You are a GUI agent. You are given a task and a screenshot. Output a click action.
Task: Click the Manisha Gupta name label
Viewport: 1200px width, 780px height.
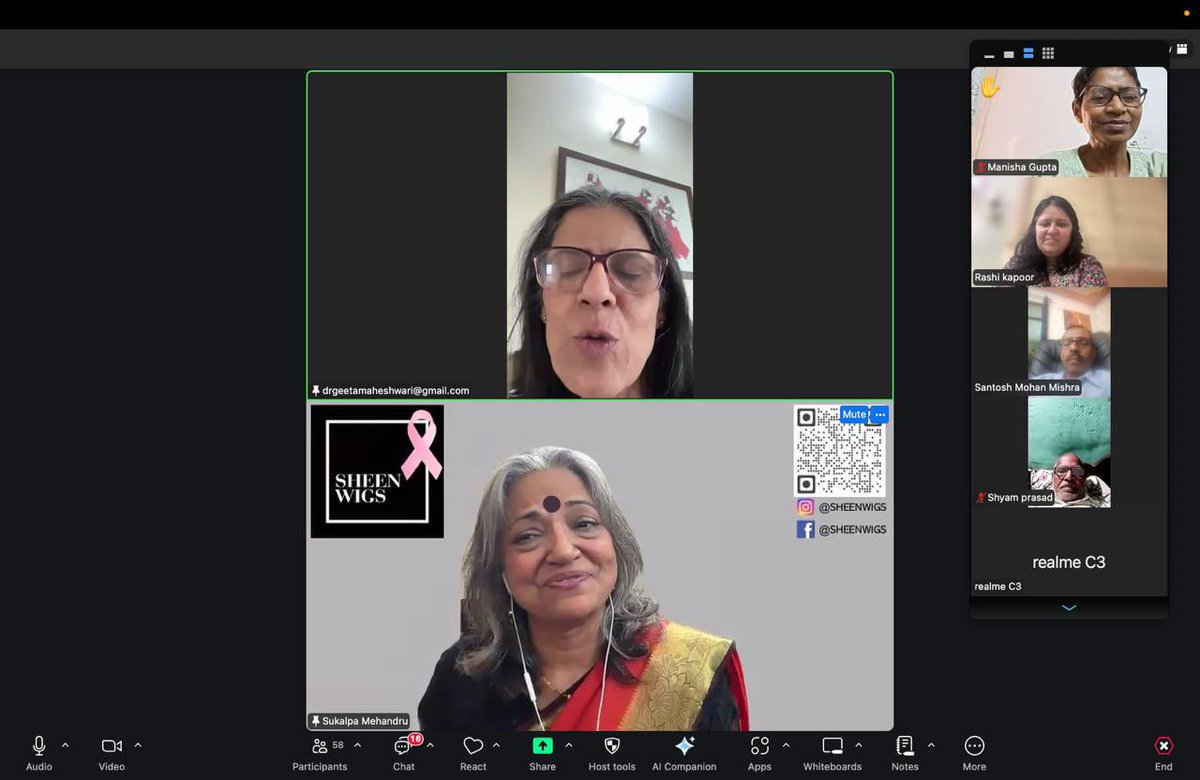click(1015, 167)
